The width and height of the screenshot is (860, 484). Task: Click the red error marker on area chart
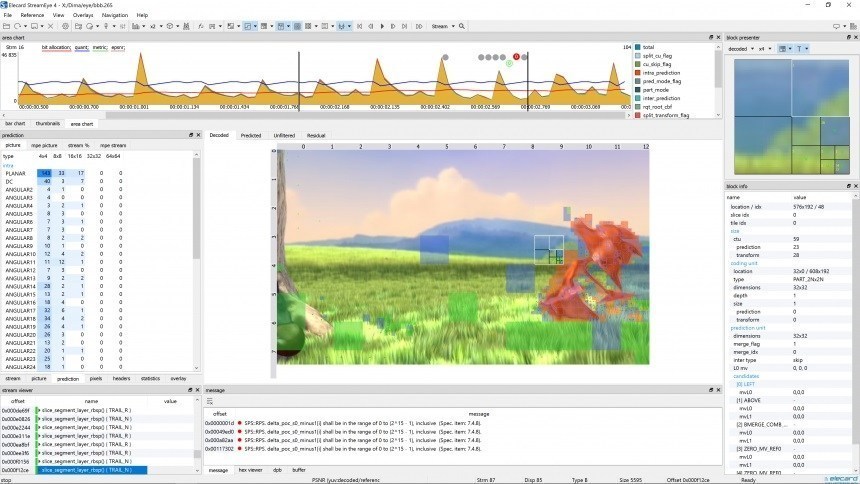pyautogui.click(x=516, y=57)
